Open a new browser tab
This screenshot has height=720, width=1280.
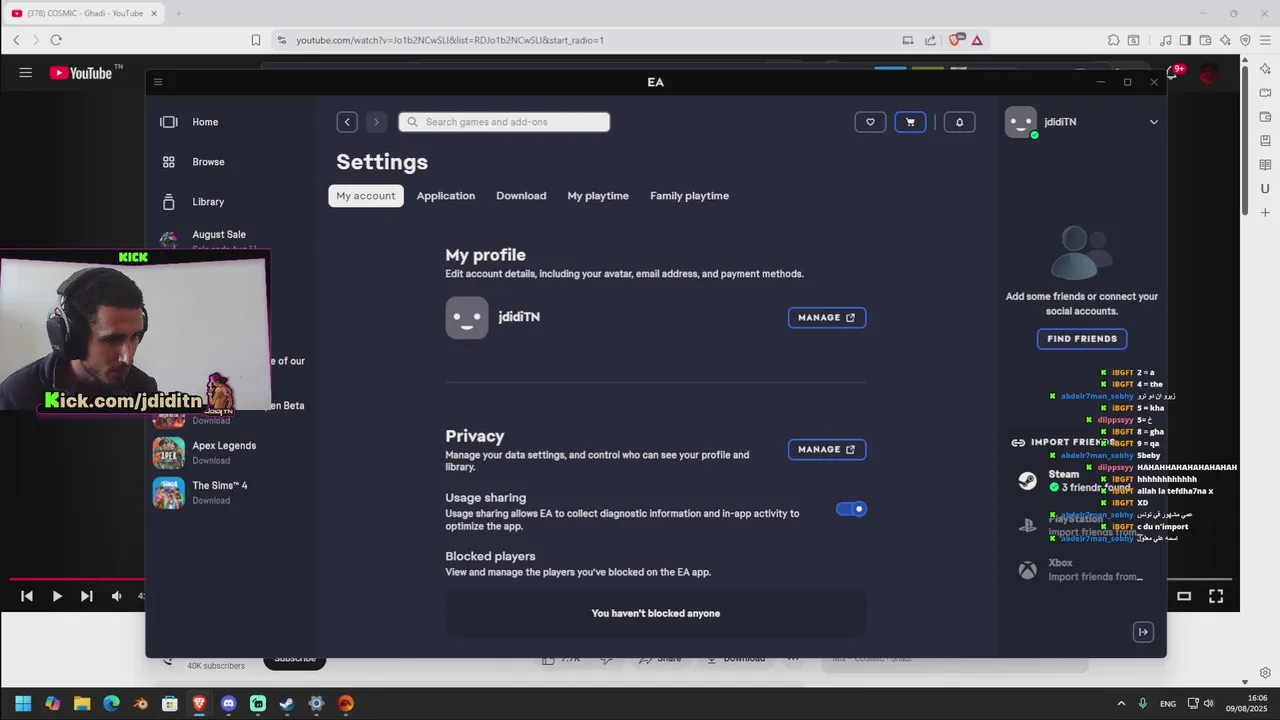point(178,13)
